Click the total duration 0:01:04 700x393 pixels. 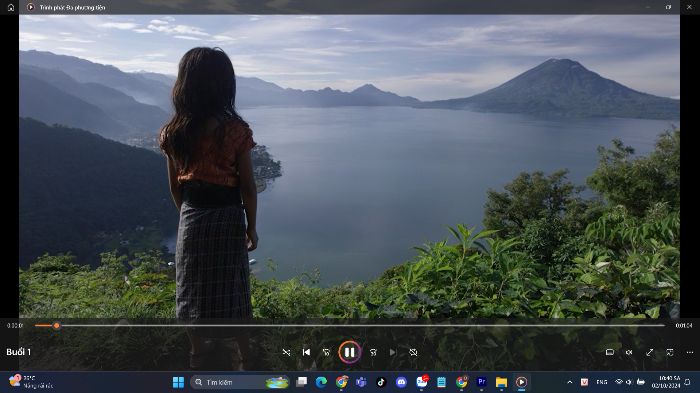point(683,326)
